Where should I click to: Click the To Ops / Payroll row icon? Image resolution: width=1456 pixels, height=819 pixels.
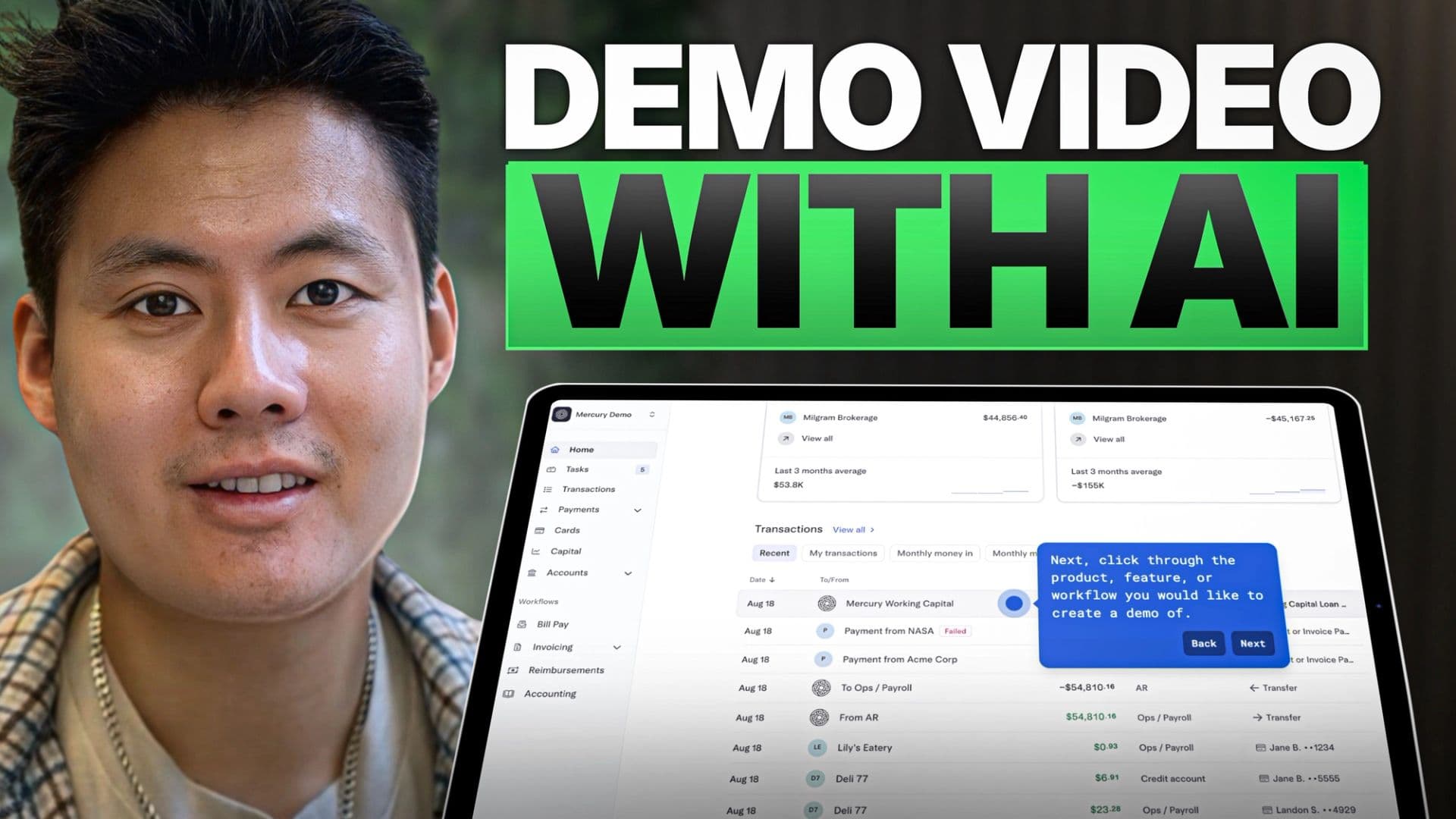pos(821,688)
